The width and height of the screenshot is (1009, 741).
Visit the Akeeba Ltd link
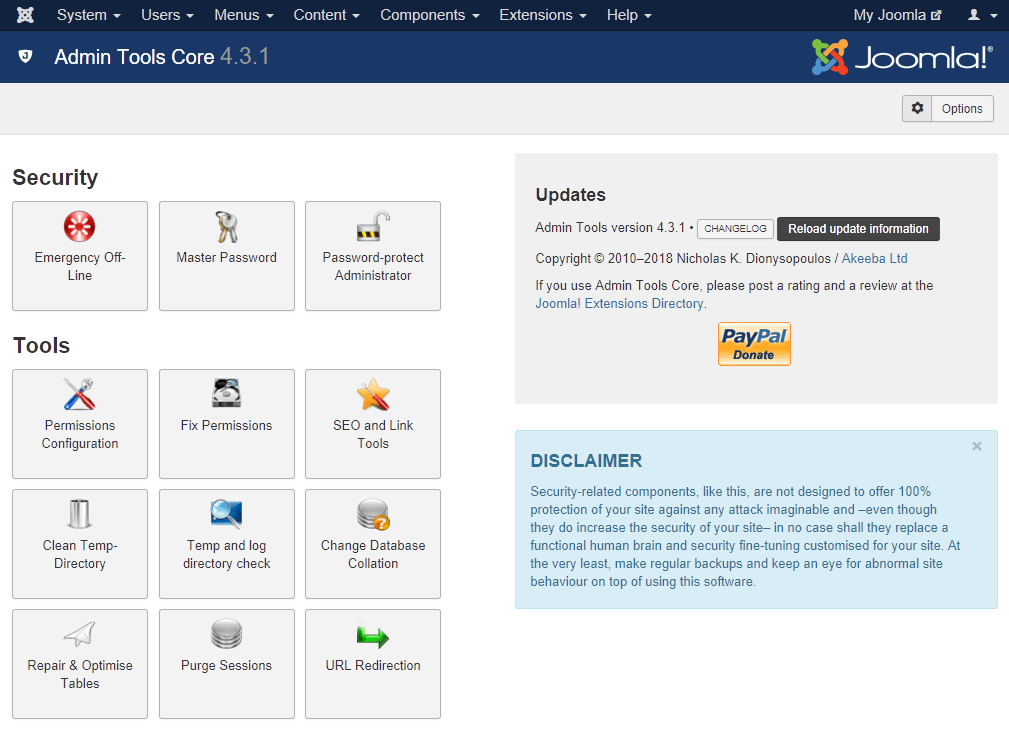[x=875, y=259]
